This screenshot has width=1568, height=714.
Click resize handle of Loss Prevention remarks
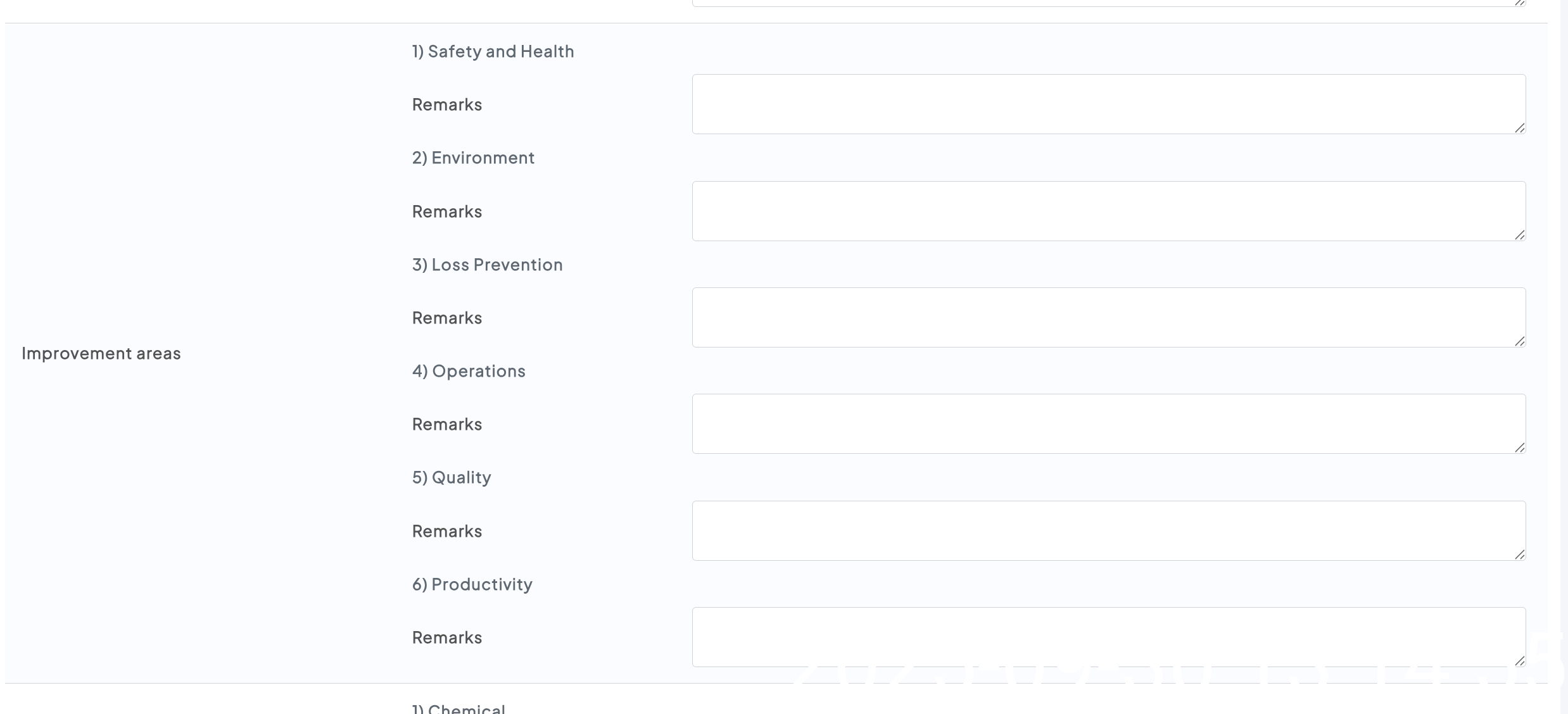click(x=1519, y=342)
